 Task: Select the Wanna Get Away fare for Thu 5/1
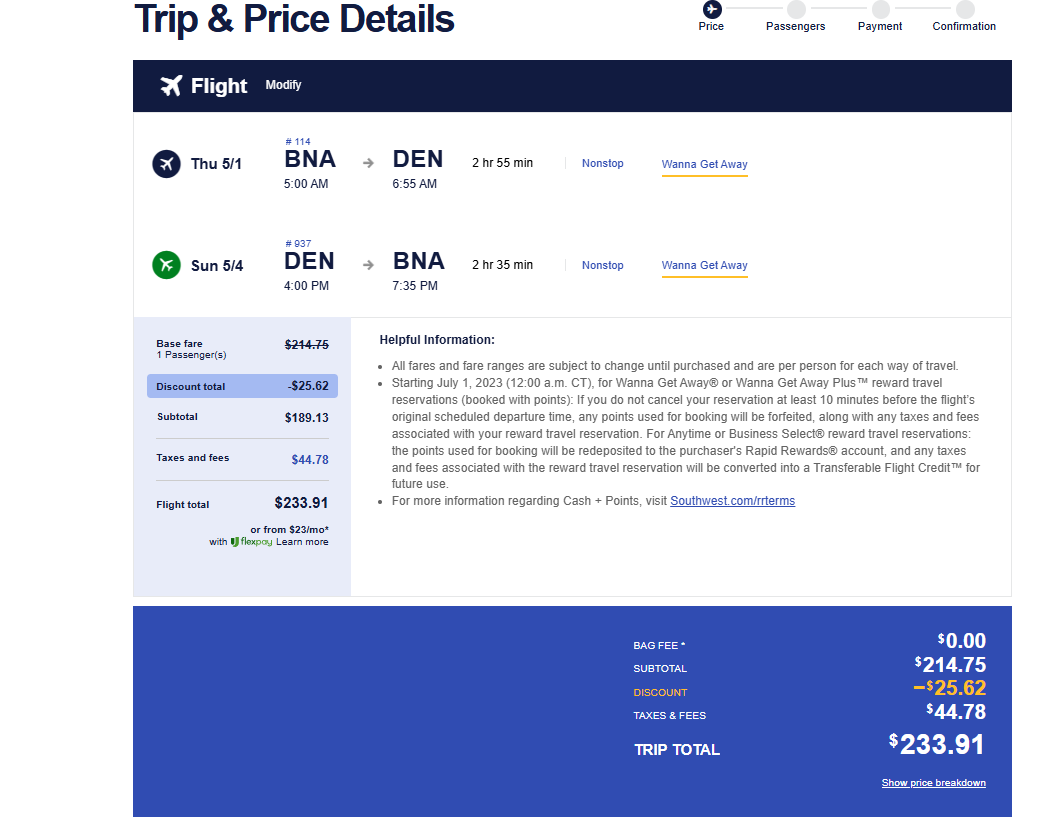point(704,164)
